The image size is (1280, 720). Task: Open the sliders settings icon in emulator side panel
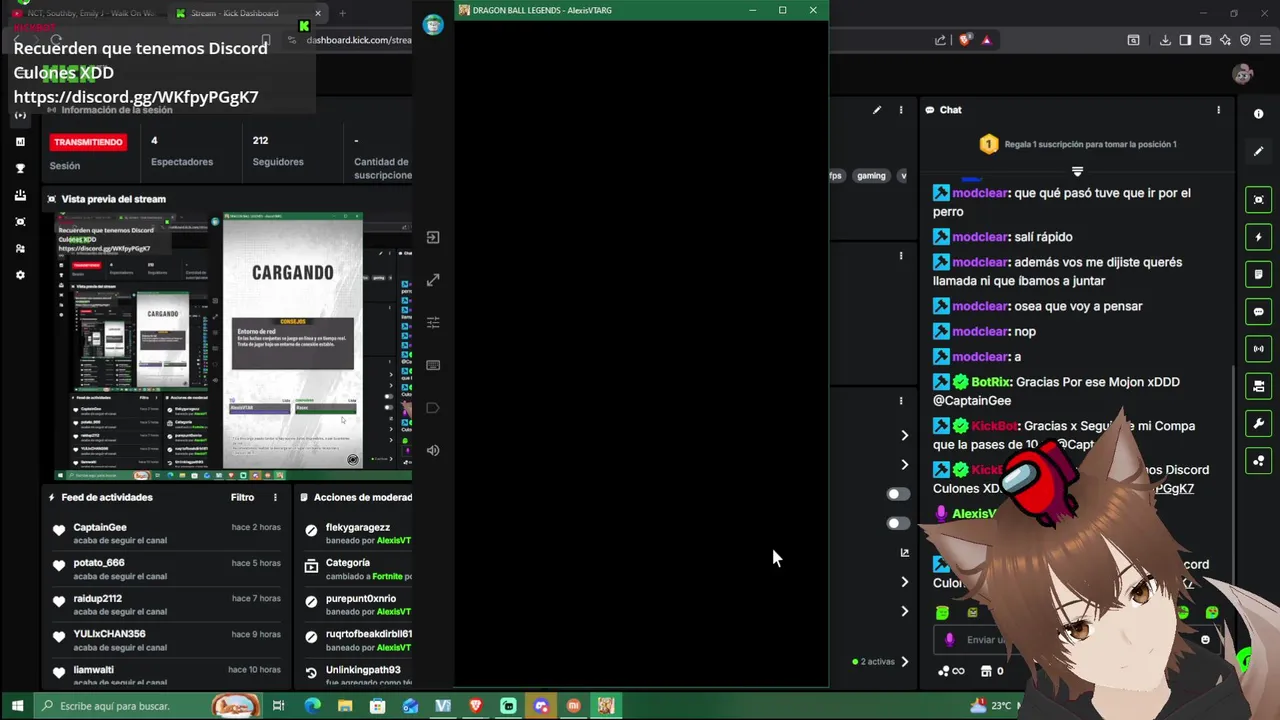tap(433, 322)
